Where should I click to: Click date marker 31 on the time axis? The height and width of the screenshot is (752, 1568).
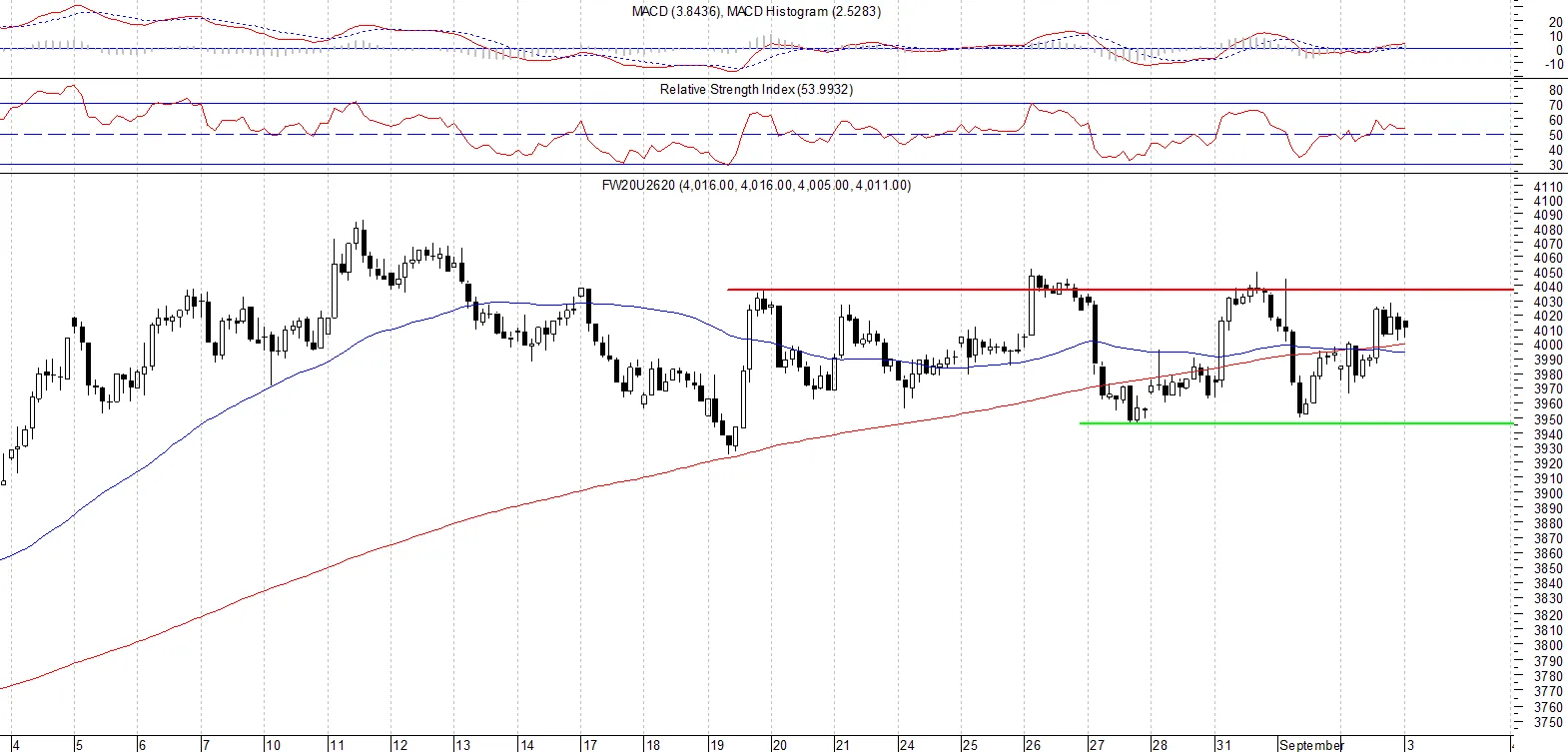pos(1223,745)
